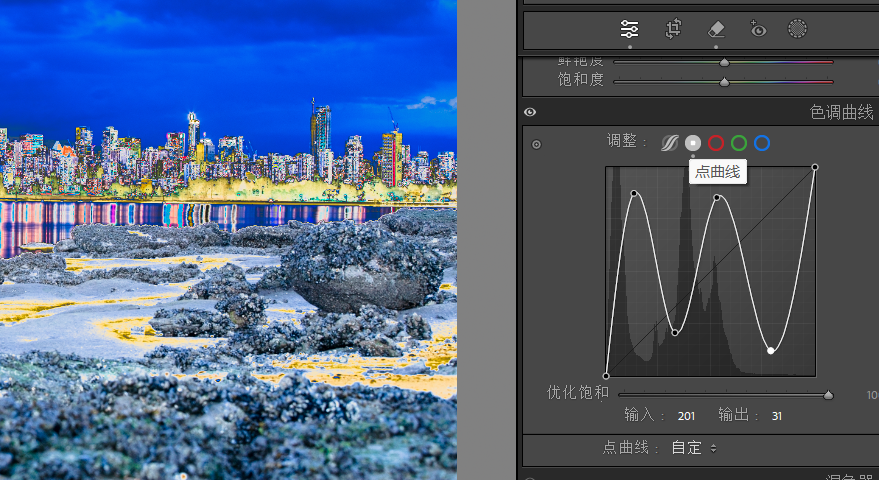Select the Masking circle tool
The height and width of the screenshot is (480, 879).
pos(797,29)
